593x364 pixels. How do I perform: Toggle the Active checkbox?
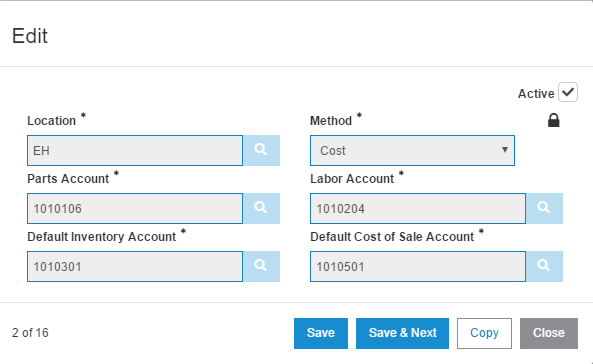(x=568, y=92)
